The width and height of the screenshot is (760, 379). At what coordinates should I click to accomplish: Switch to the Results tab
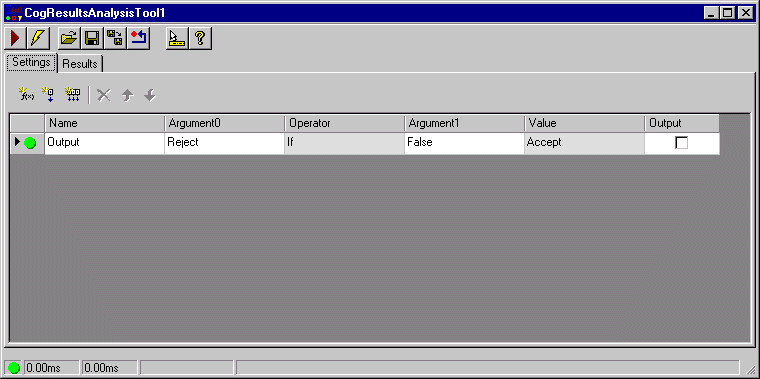pos(80,64)
